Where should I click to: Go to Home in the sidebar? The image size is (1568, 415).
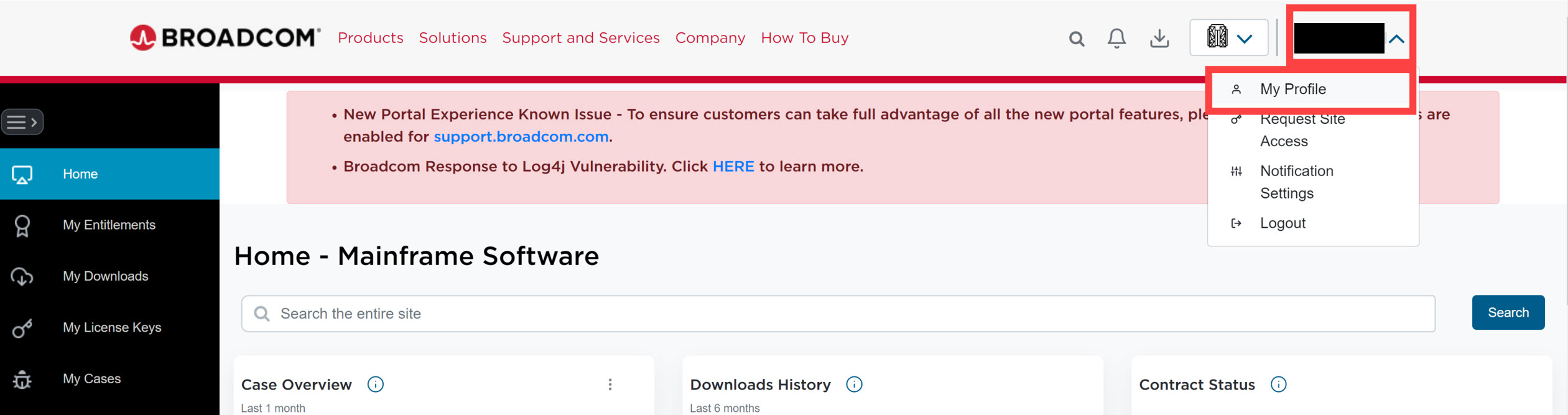109,174
